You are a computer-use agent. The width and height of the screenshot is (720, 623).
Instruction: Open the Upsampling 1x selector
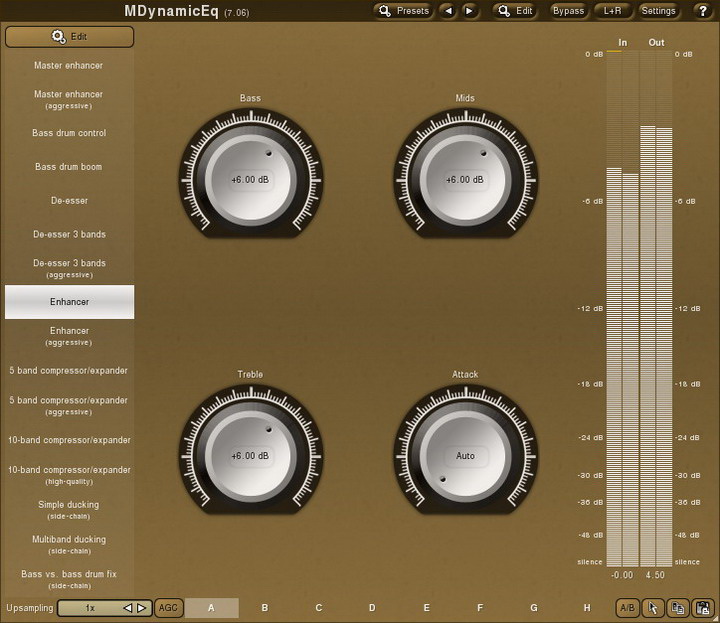tap(90, 607)
